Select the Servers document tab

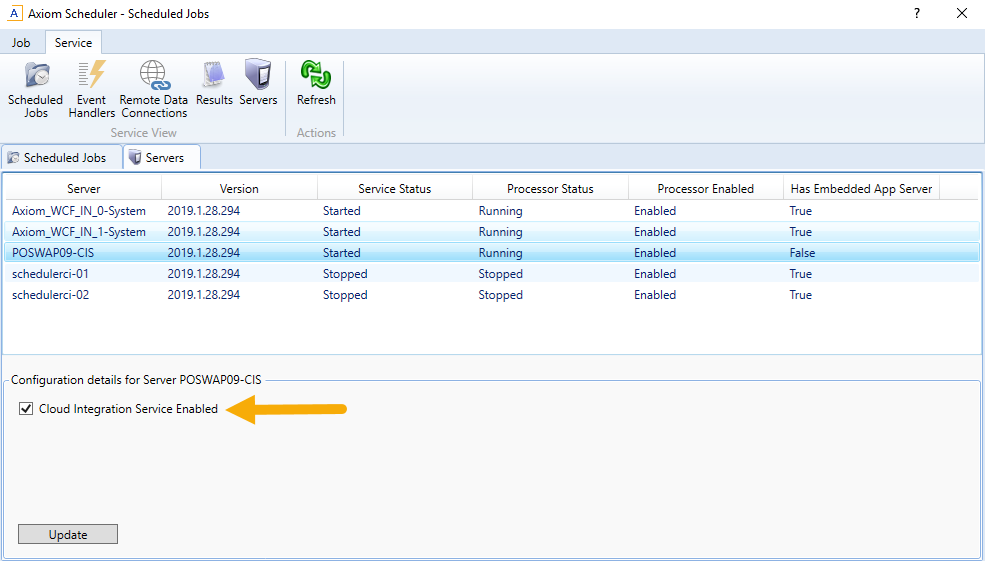coord(162,158)
